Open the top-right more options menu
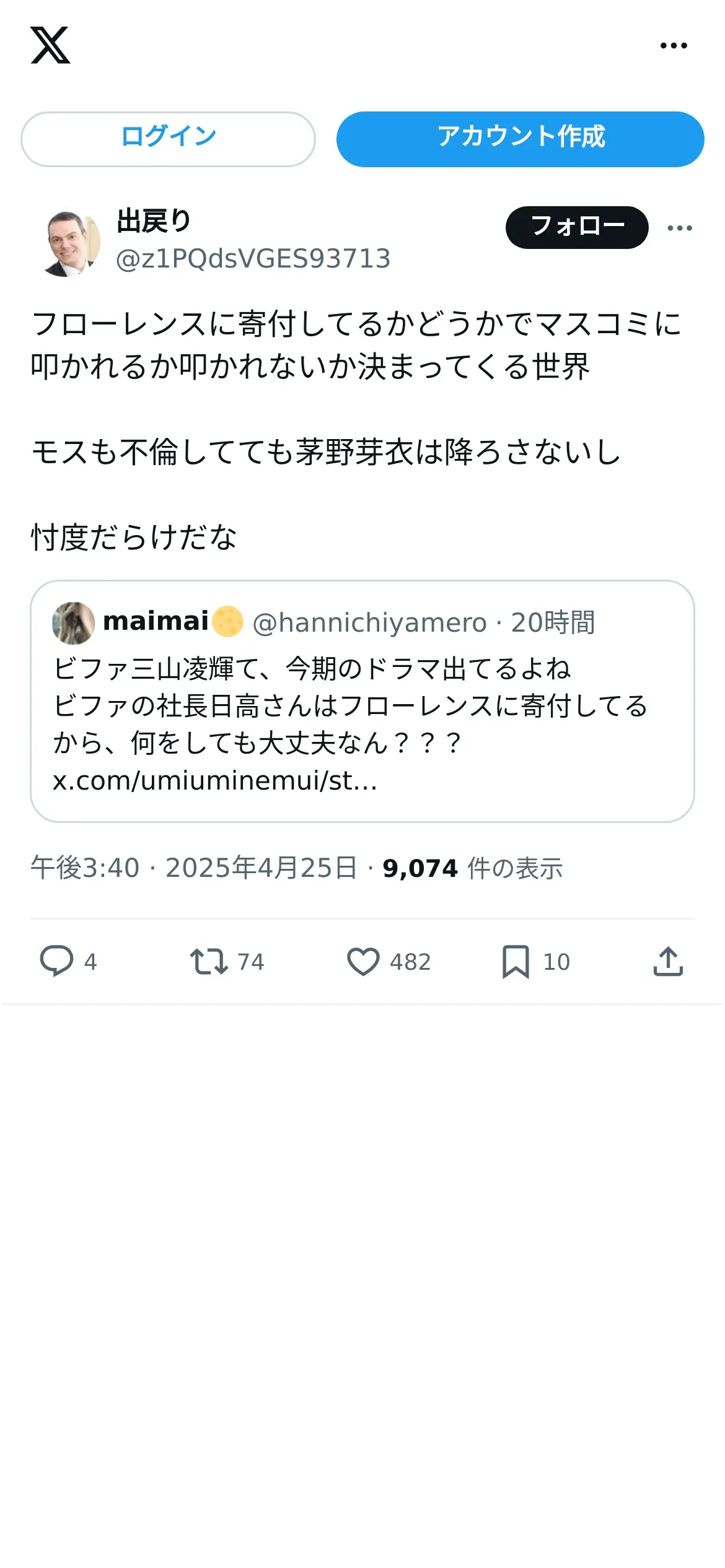725x1568 pixels. coord(674,45)
